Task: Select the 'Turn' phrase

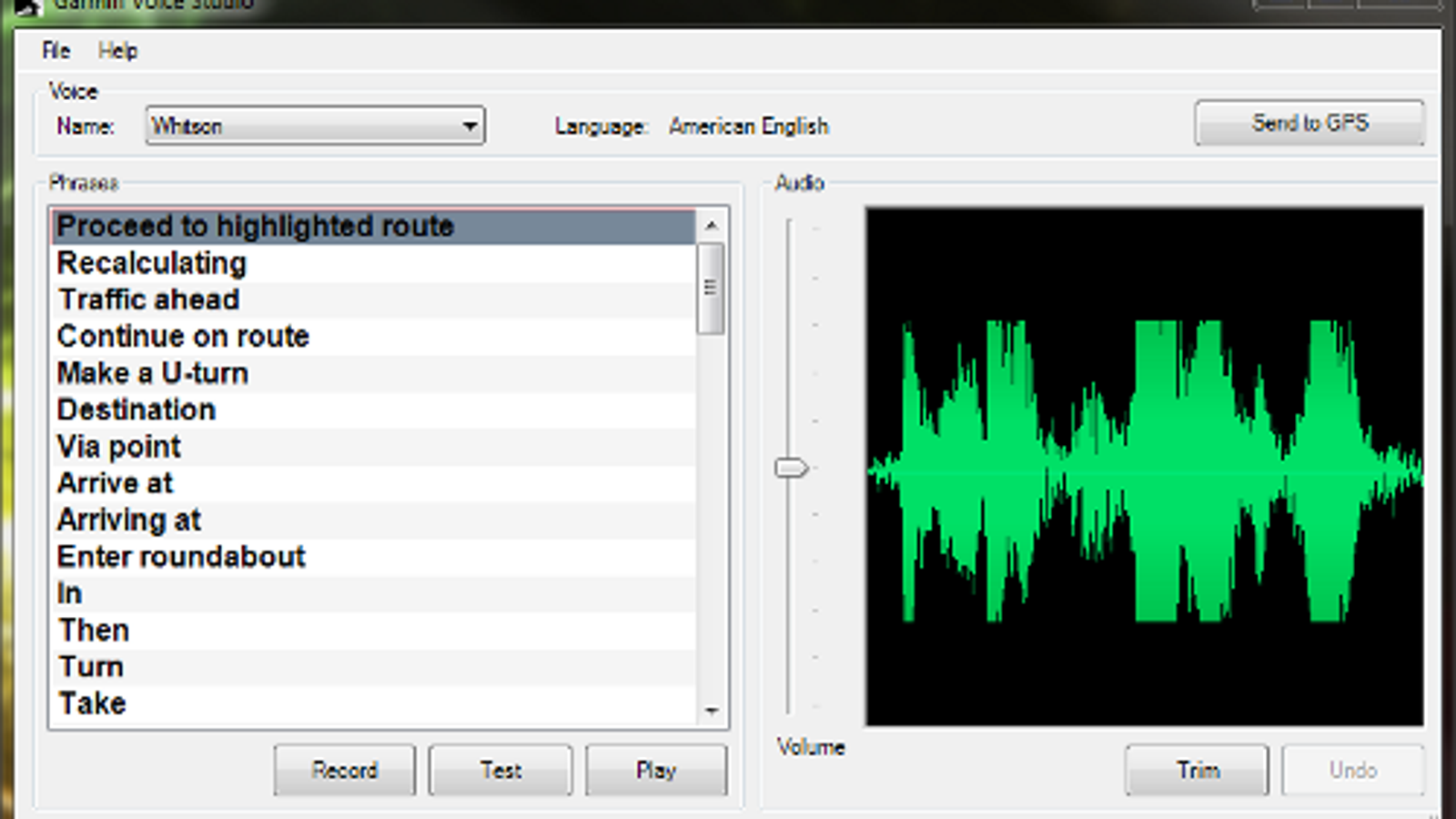Action: tap(373, 666)
